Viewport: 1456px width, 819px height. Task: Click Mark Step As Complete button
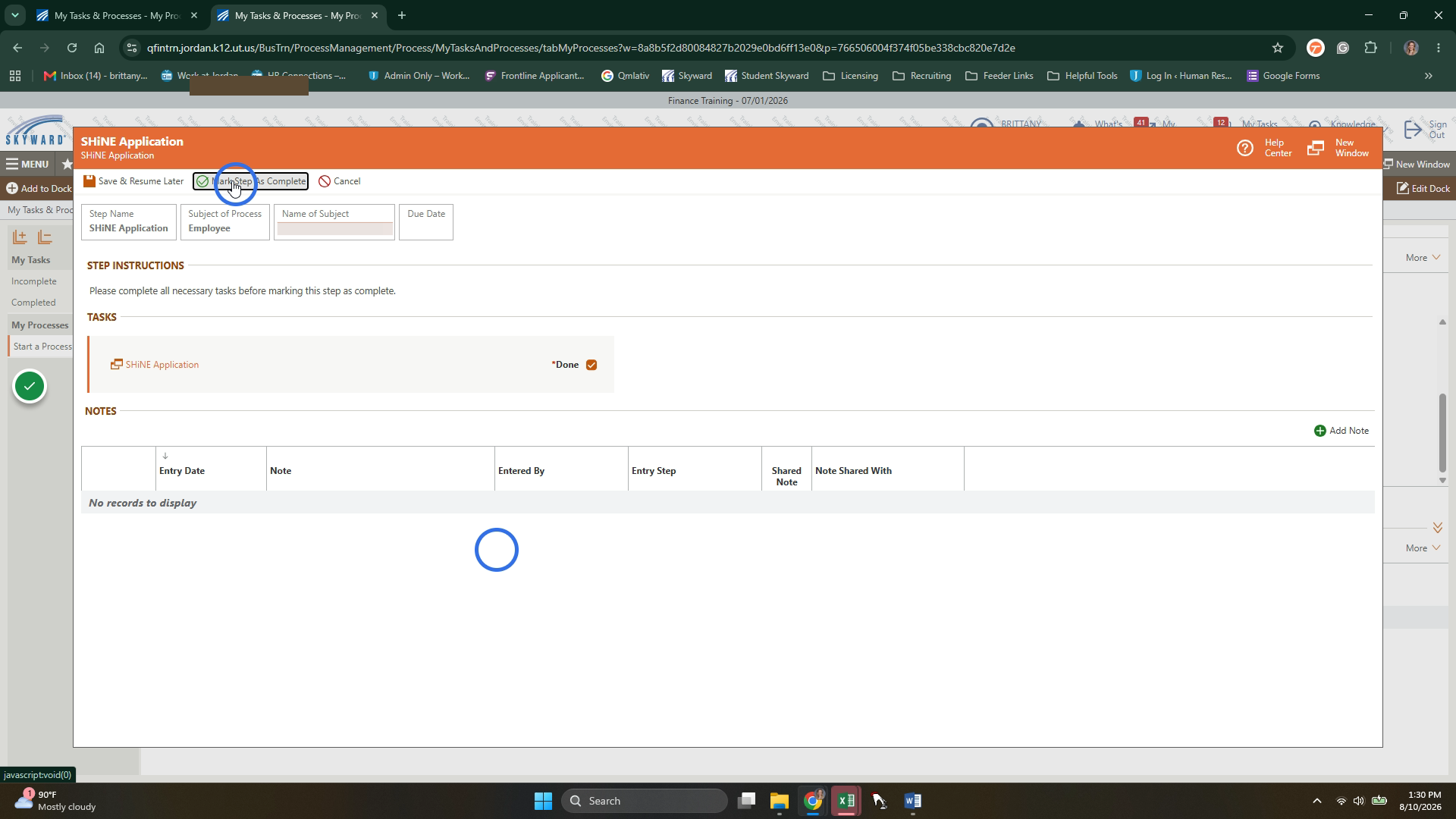click(250, 181)
